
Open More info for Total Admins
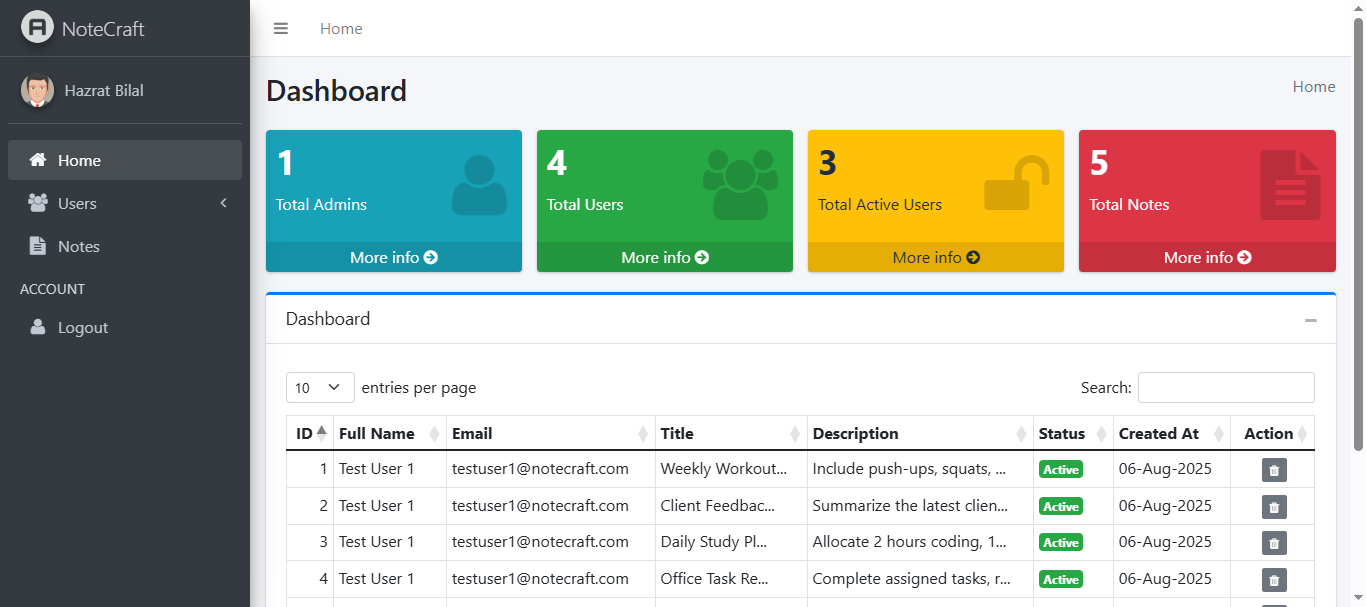pyautogui.click(x=394, y=257)
